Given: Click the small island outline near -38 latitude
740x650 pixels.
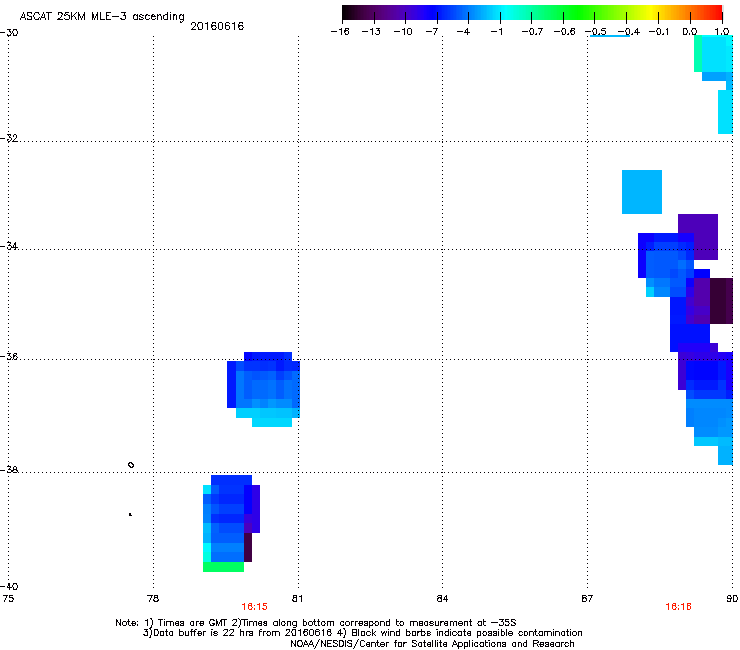Looking at the screenshot, I should (131, 465).
